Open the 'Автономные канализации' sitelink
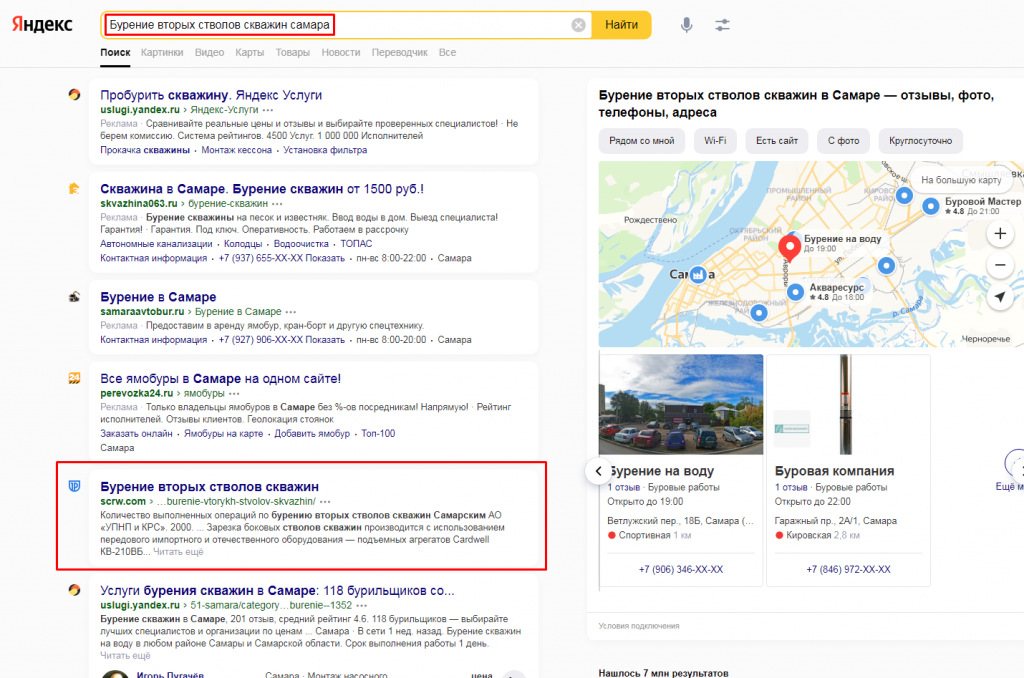Screen dimensions: 1024x678 tap(156, 244)
